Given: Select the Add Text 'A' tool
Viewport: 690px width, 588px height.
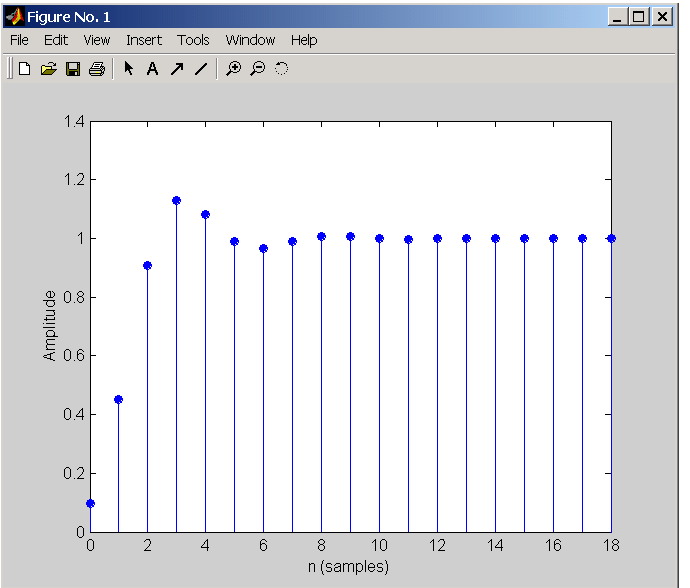Looking at the screenshot, I should [152, 69].
